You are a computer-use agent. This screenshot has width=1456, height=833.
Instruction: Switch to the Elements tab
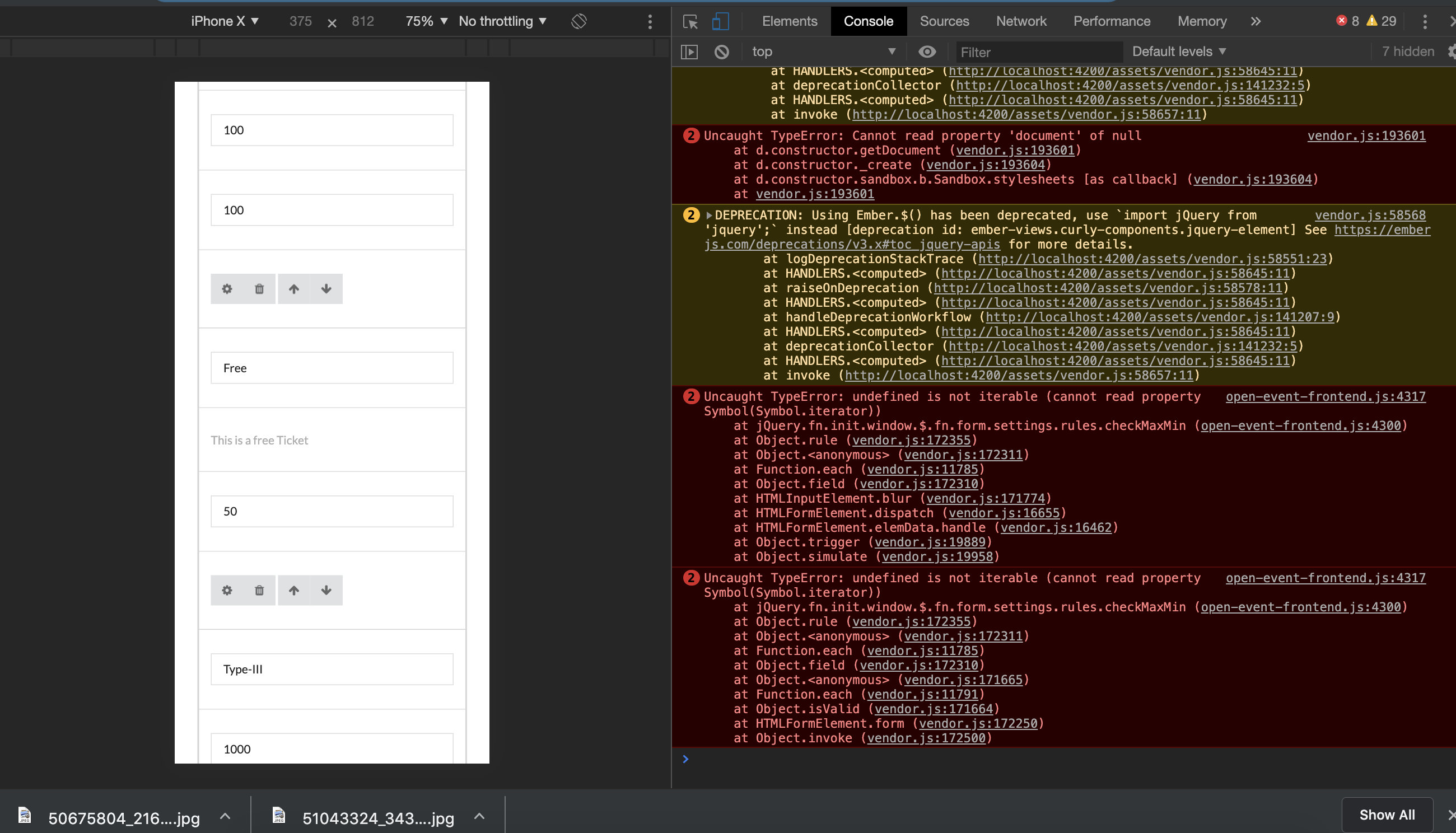pyautogui.click(x=789, y=21)
